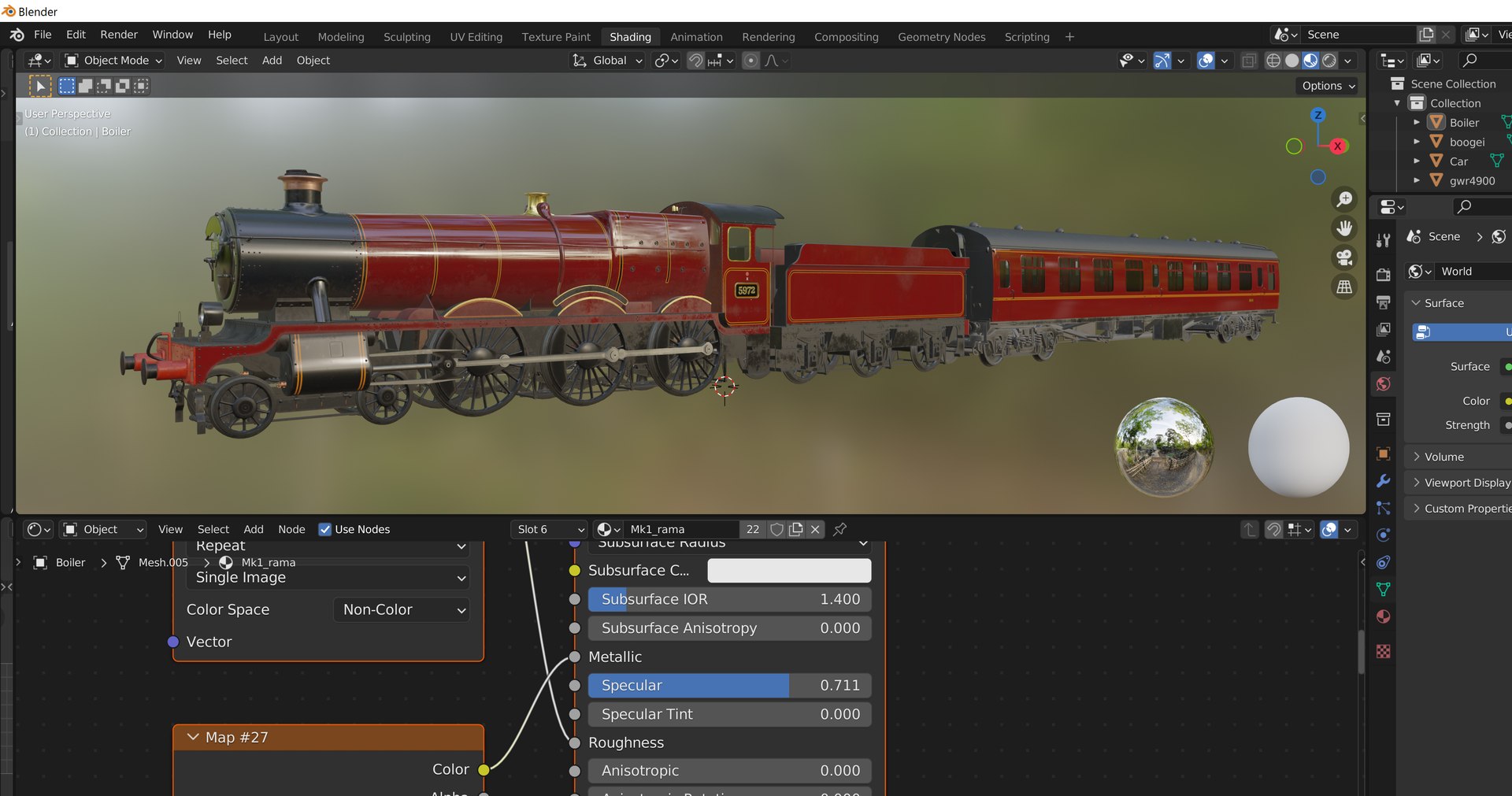Open the Non-Color color space dropdown
This screenshot has height=796, width=1512.
click(402, 609)
